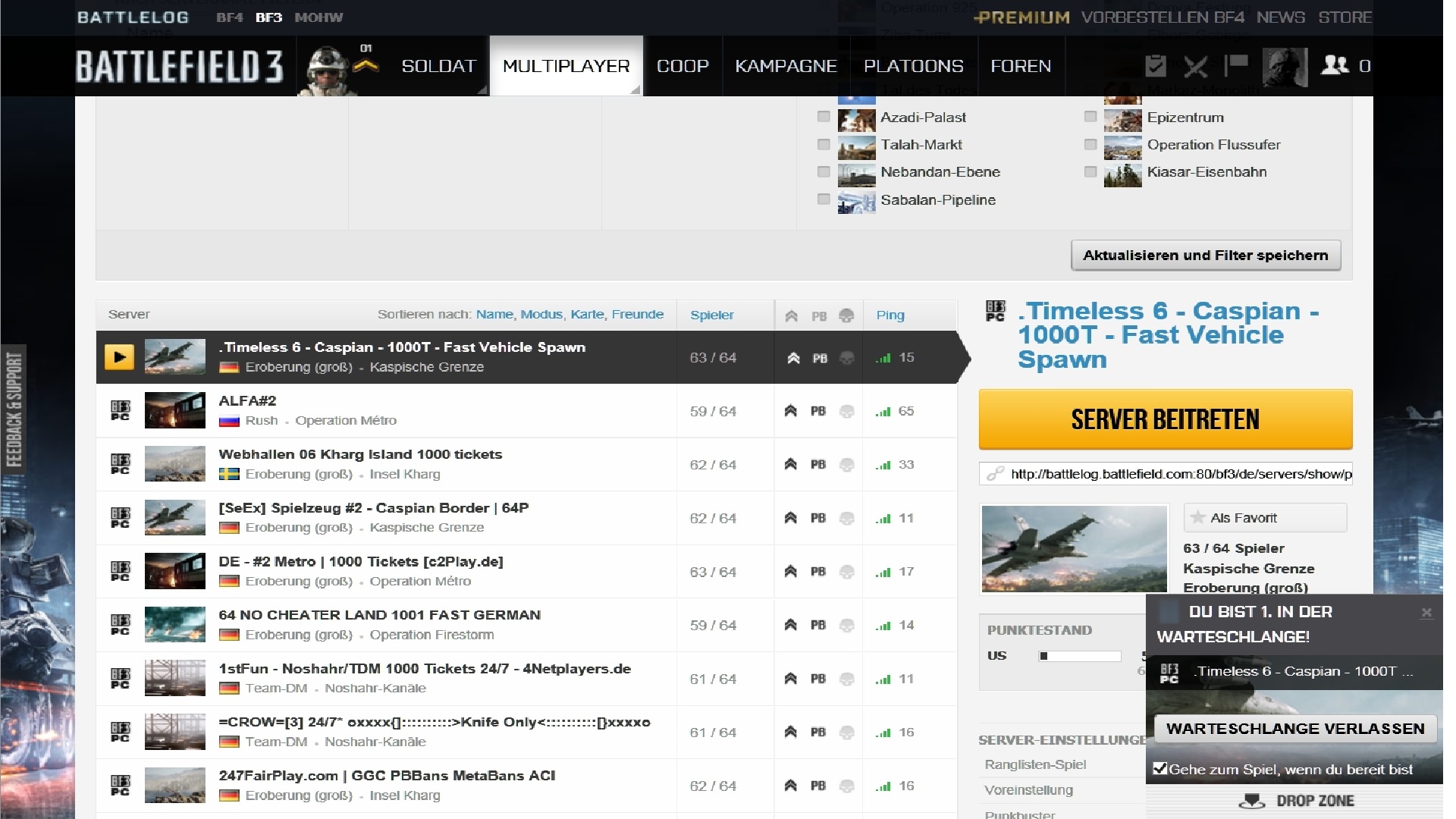The image size is (1456, 819).
Task: Click the user avatar in header
Action: [x=1285, y=66]
